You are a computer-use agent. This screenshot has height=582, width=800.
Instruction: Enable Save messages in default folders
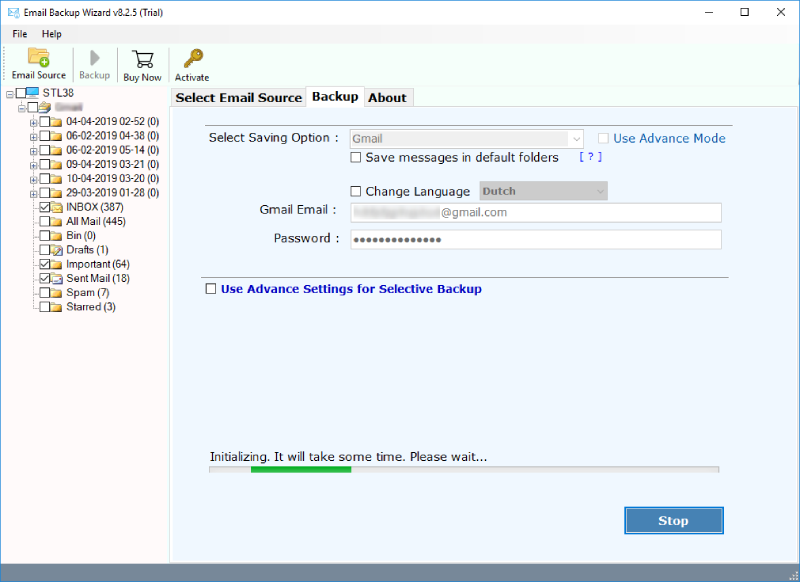pyautogui.click(x=356, y=158)
